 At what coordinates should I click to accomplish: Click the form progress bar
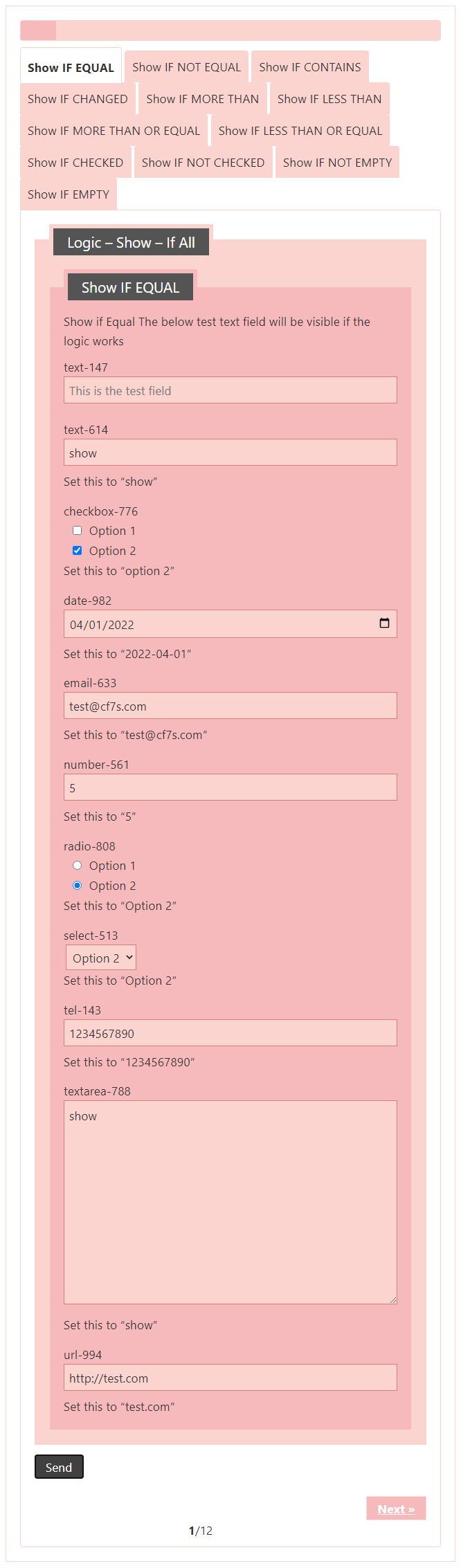pyautogui.click(x=230, y=30)
